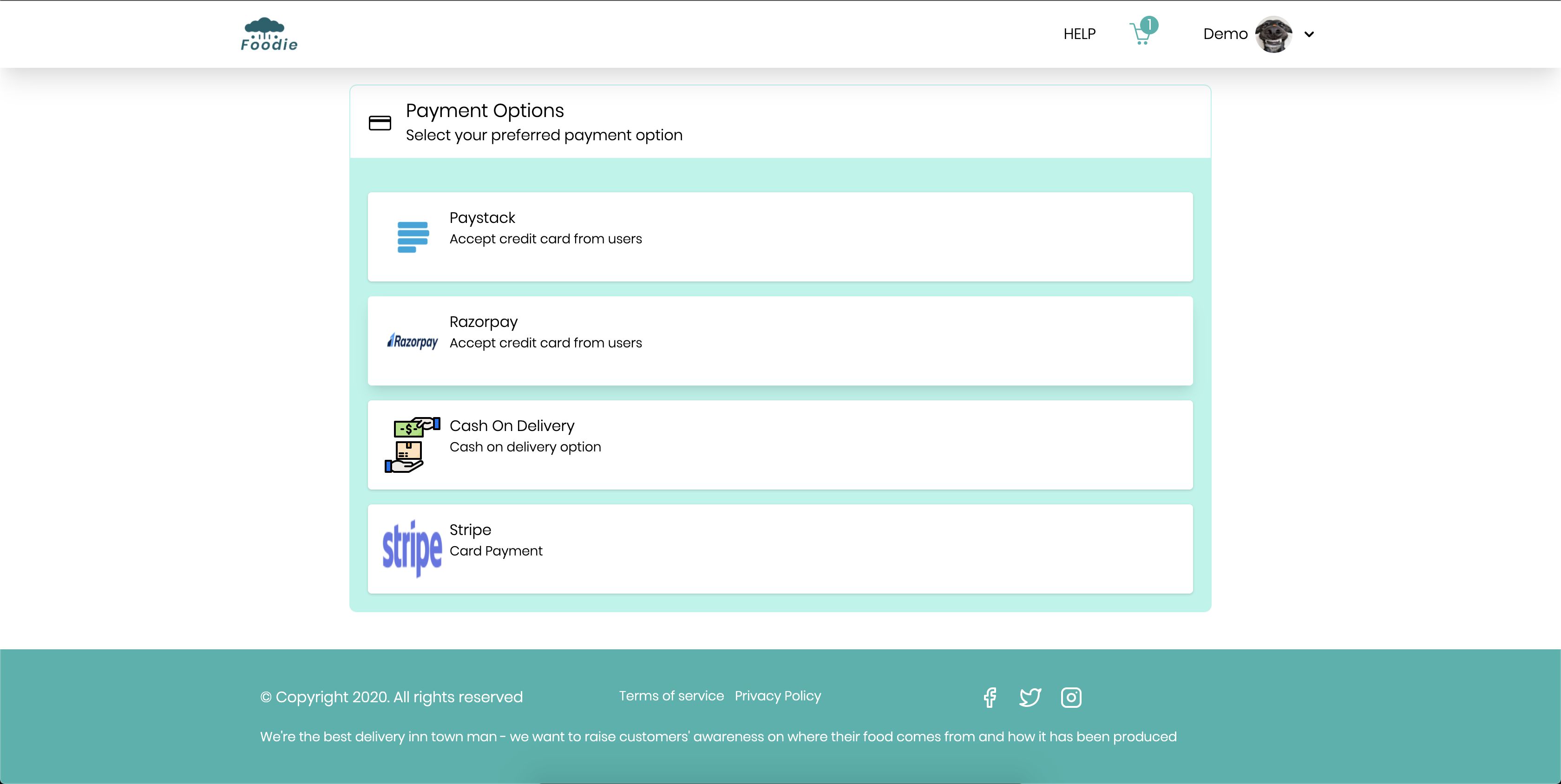Click the Demo username label
This screenshot has height=784, width=1561.
point(1225,34)
